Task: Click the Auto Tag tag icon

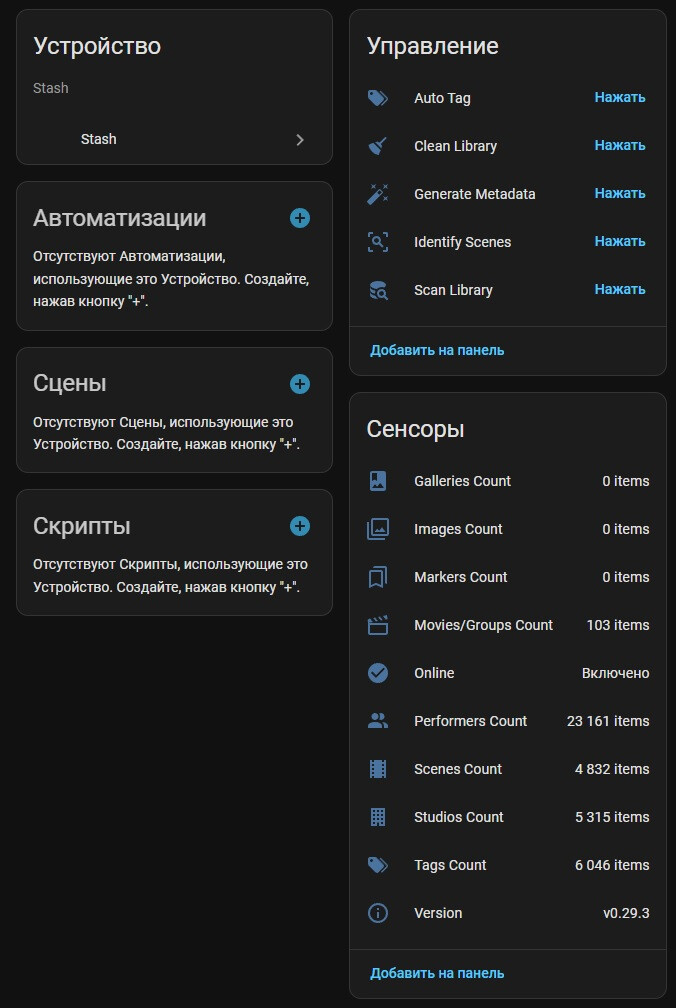Action: (x=377, y=98)
